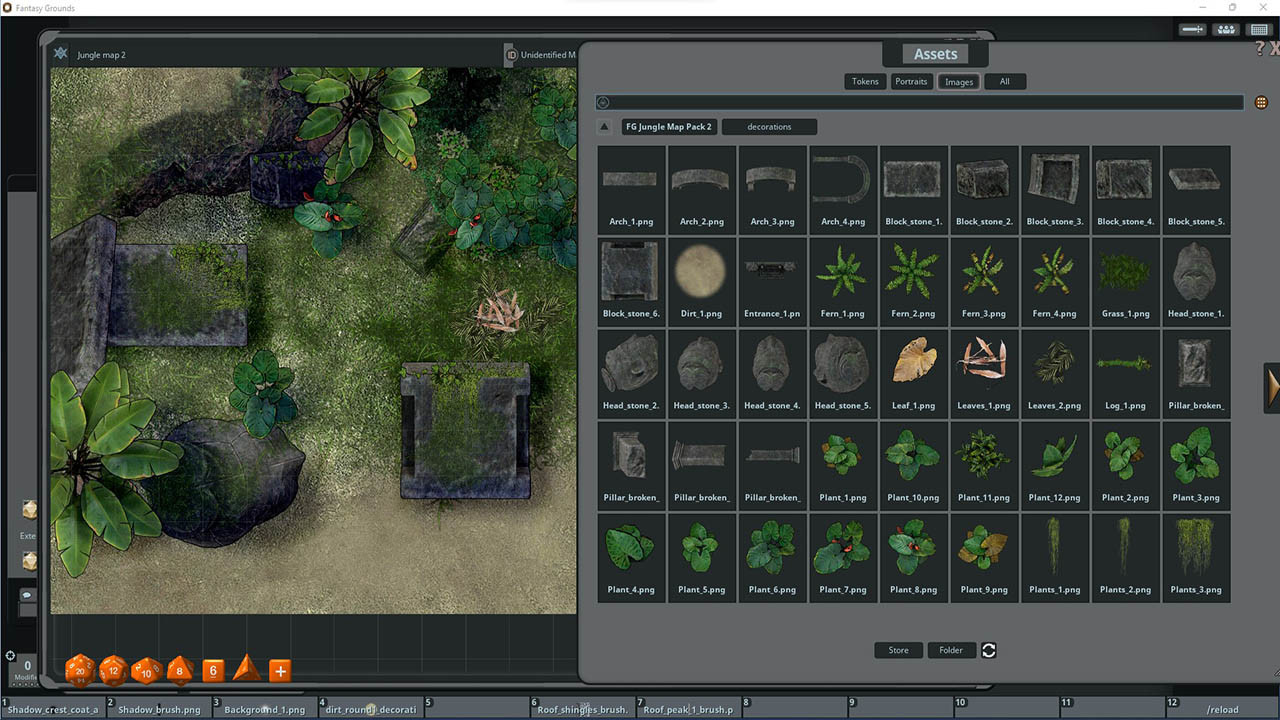The image size is (1280, 720).
Task: Click the Folder button
Action: tap(951, 650)
